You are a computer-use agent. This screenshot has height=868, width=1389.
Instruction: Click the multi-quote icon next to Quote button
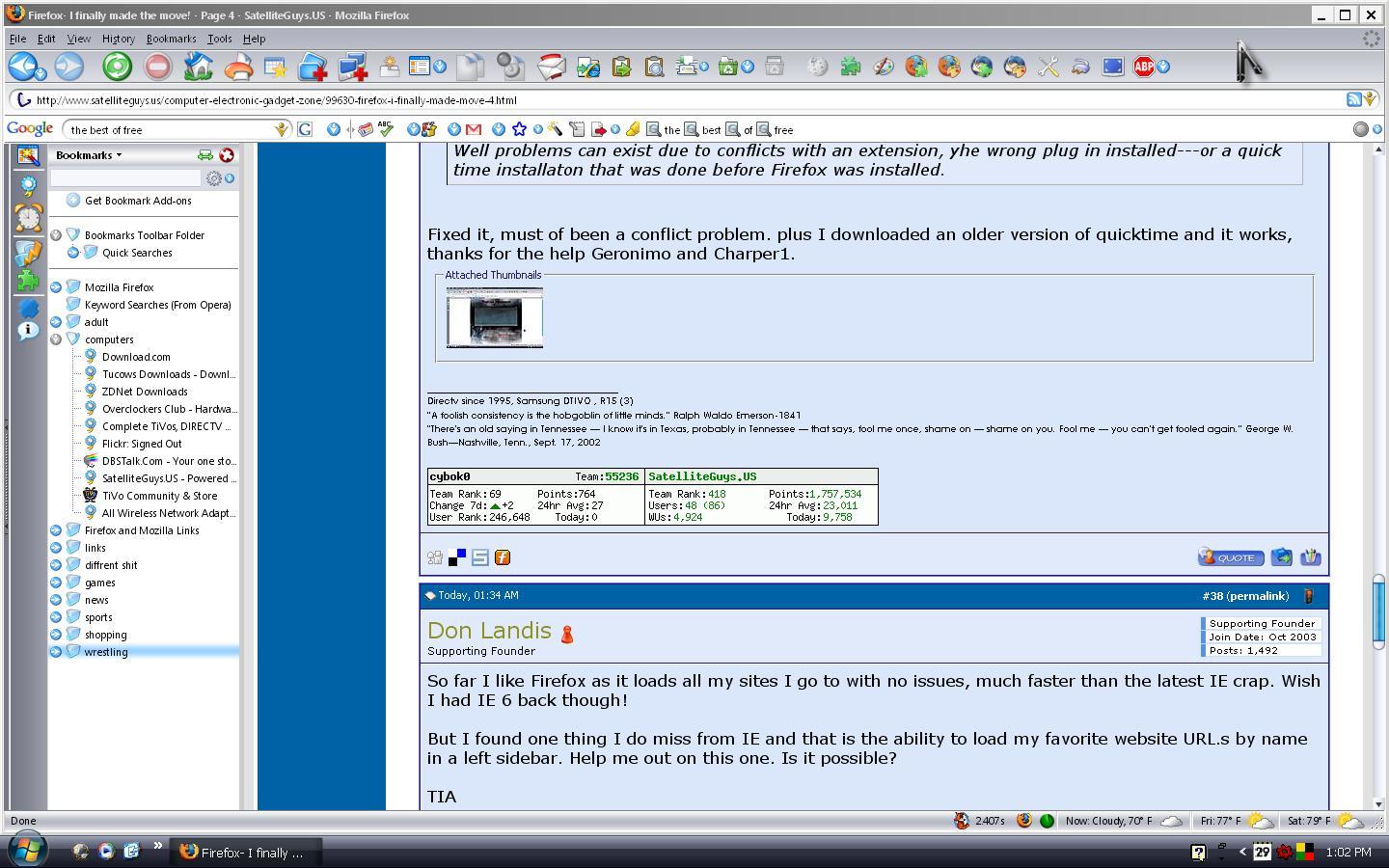tap(1281, 556)
